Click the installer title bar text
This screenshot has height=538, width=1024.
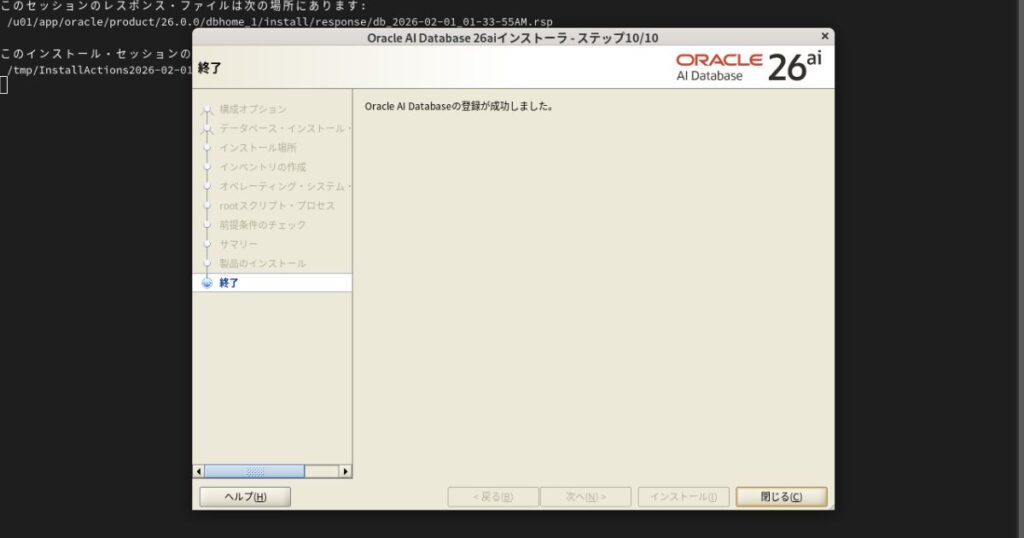[x=513, y=38]
